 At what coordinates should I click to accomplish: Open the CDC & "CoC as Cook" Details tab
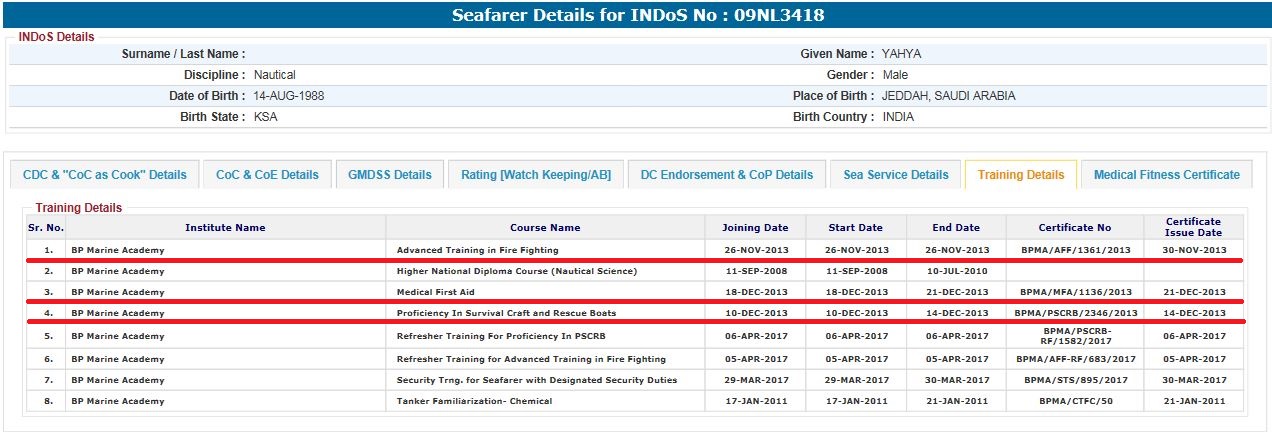[105, 174]
